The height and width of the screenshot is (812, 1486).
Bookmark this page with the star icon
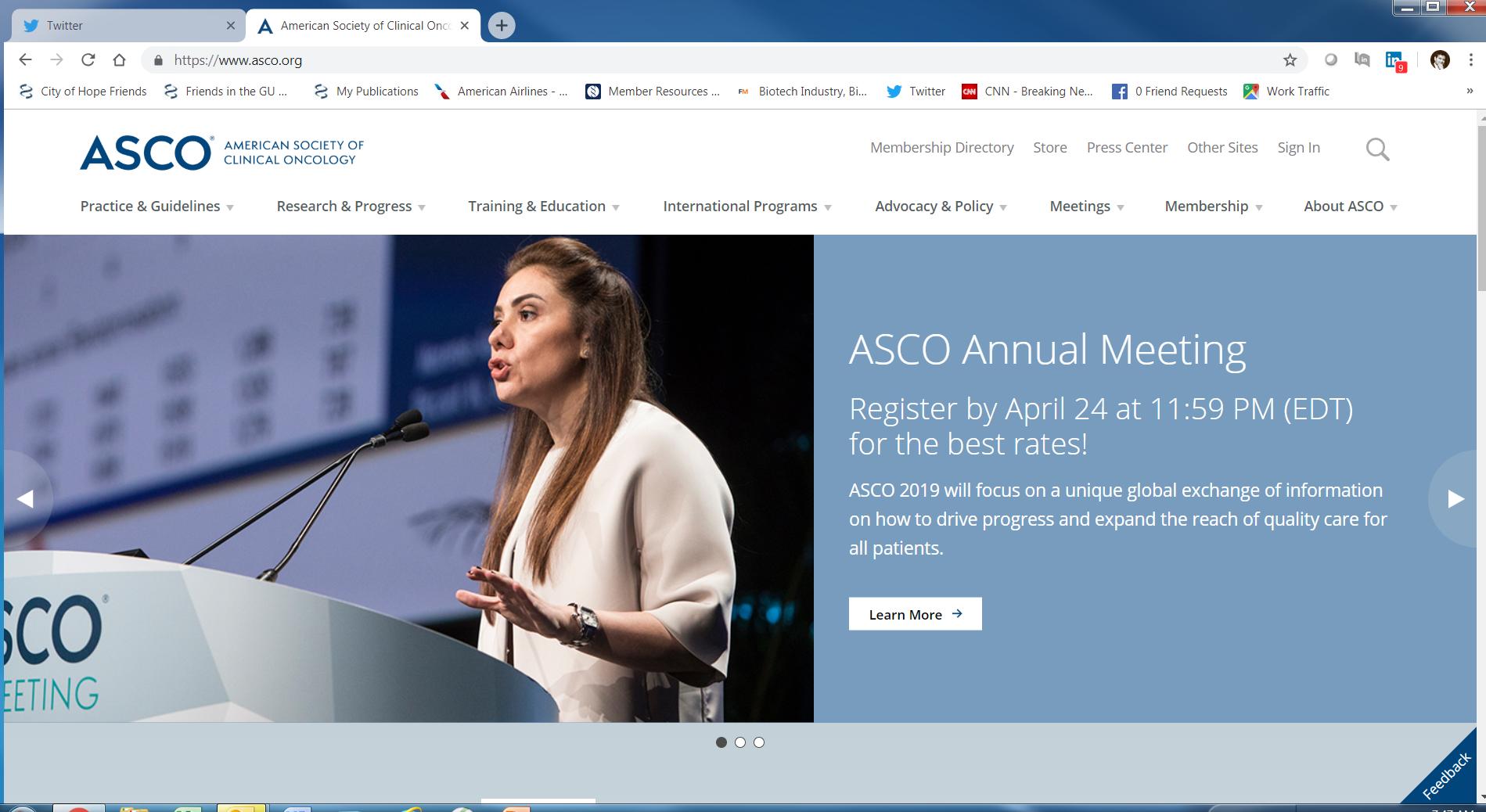(1288, 59)
